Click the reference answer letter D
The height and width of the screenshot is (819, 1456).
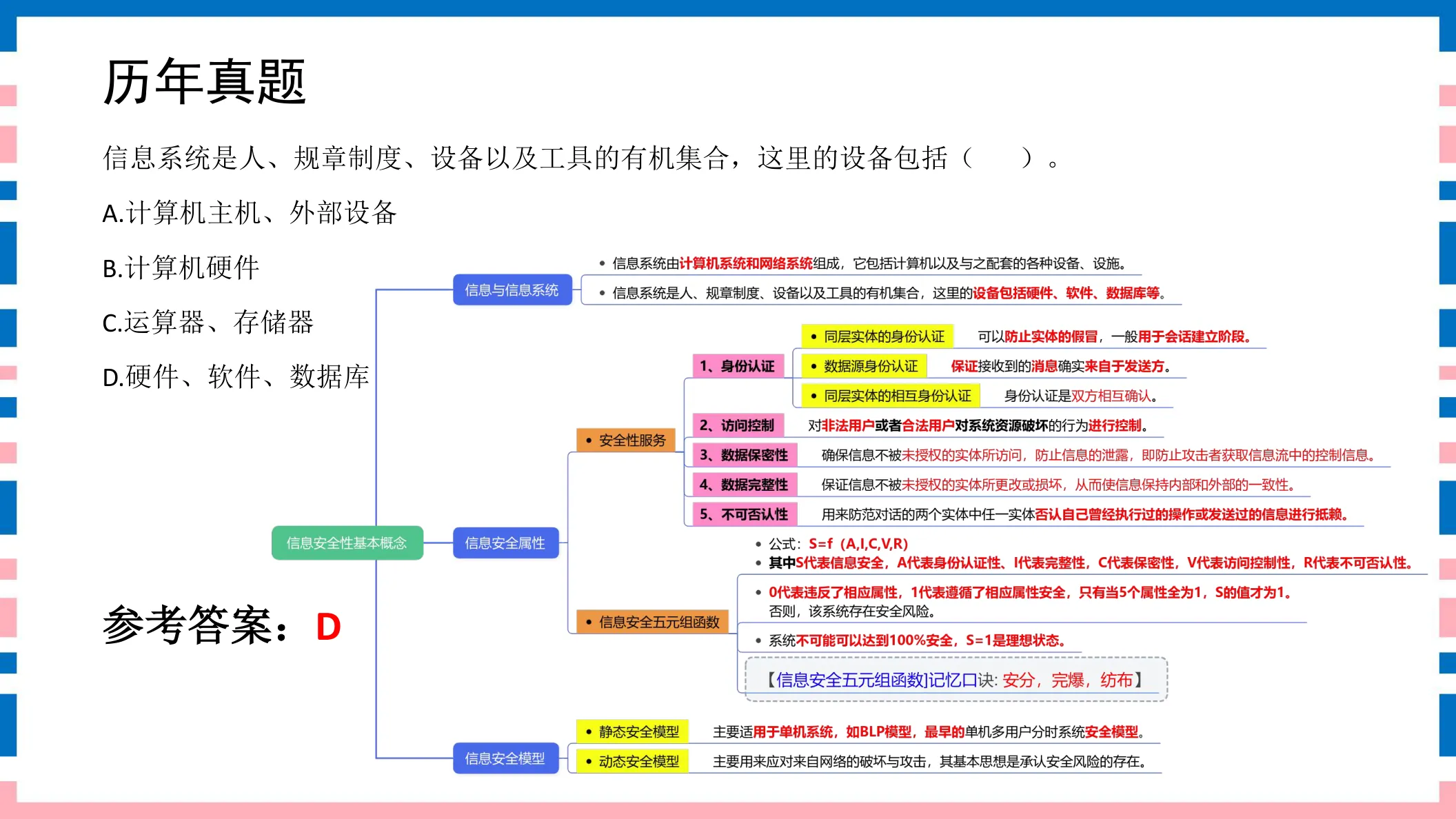pos(328,627)
